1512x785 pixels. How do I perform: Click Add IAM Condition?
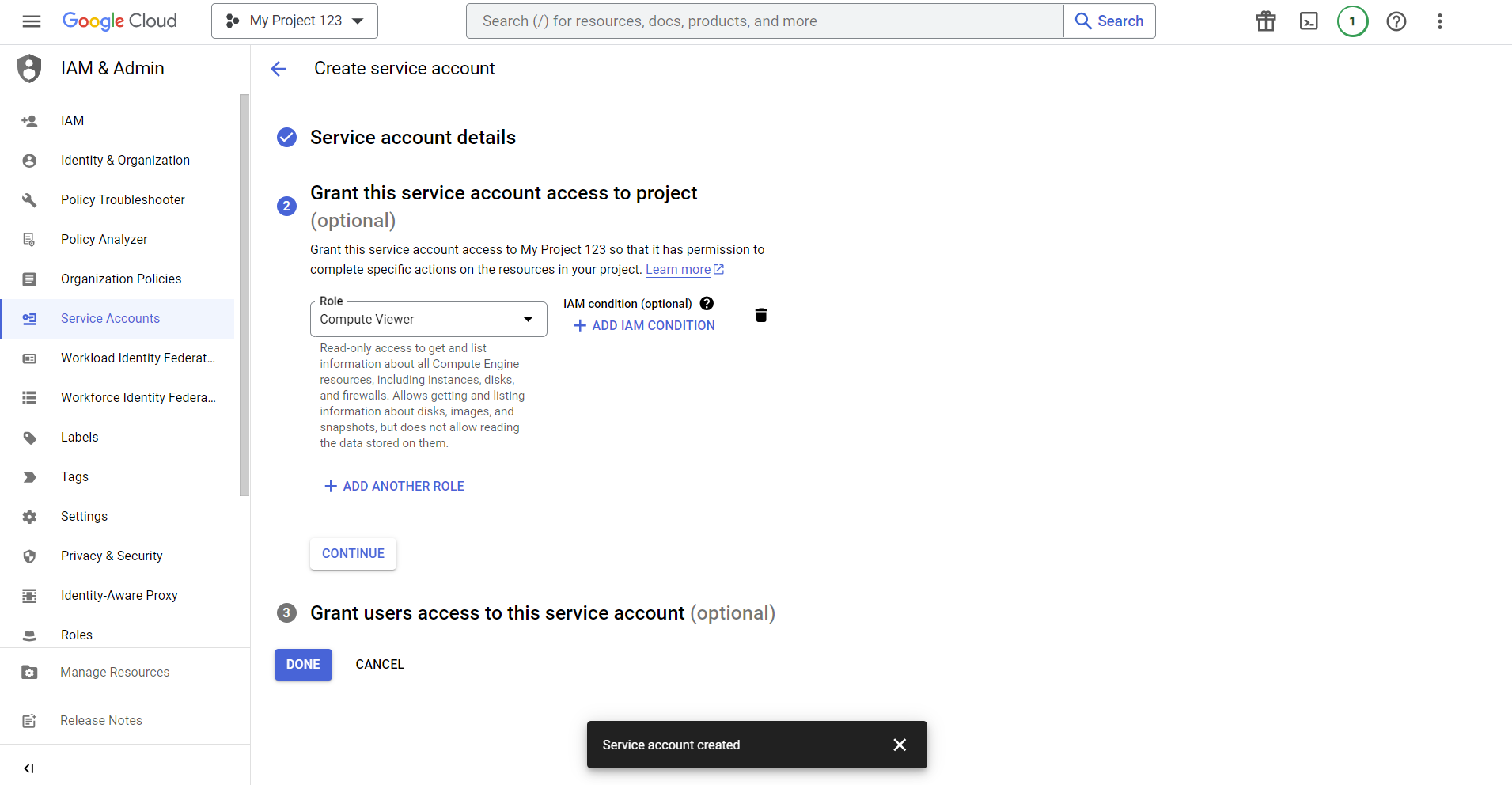pos(644,326)
